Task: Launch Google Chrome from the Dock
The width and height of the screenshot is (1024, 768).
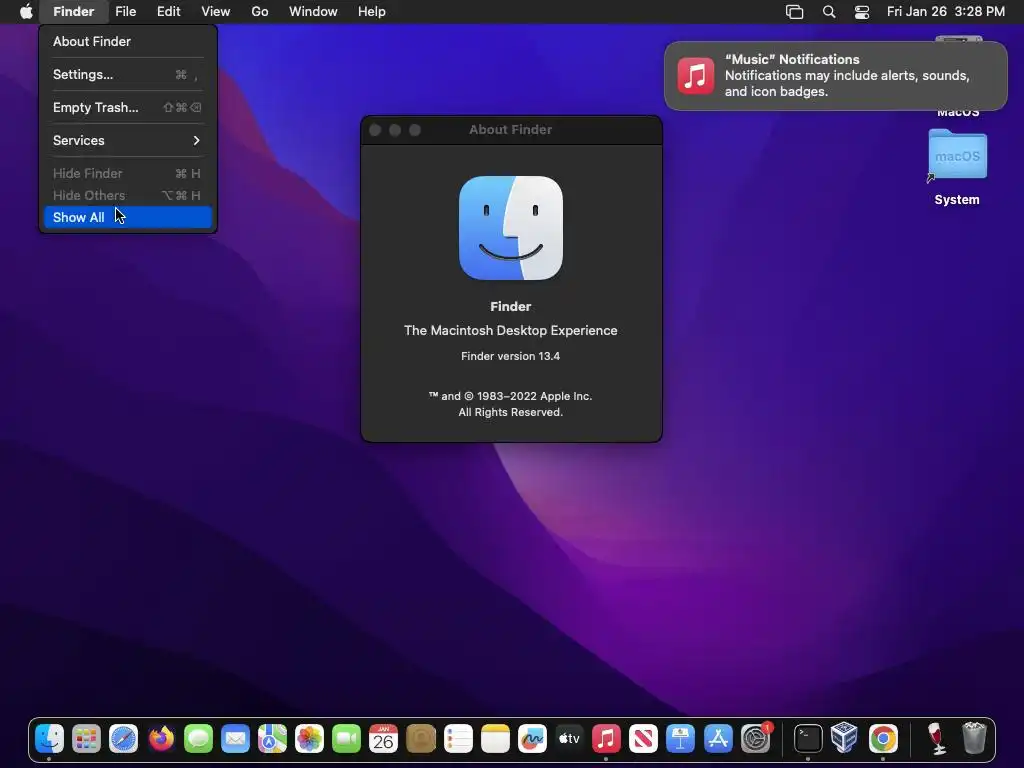Action: click(x=883, y=739)
